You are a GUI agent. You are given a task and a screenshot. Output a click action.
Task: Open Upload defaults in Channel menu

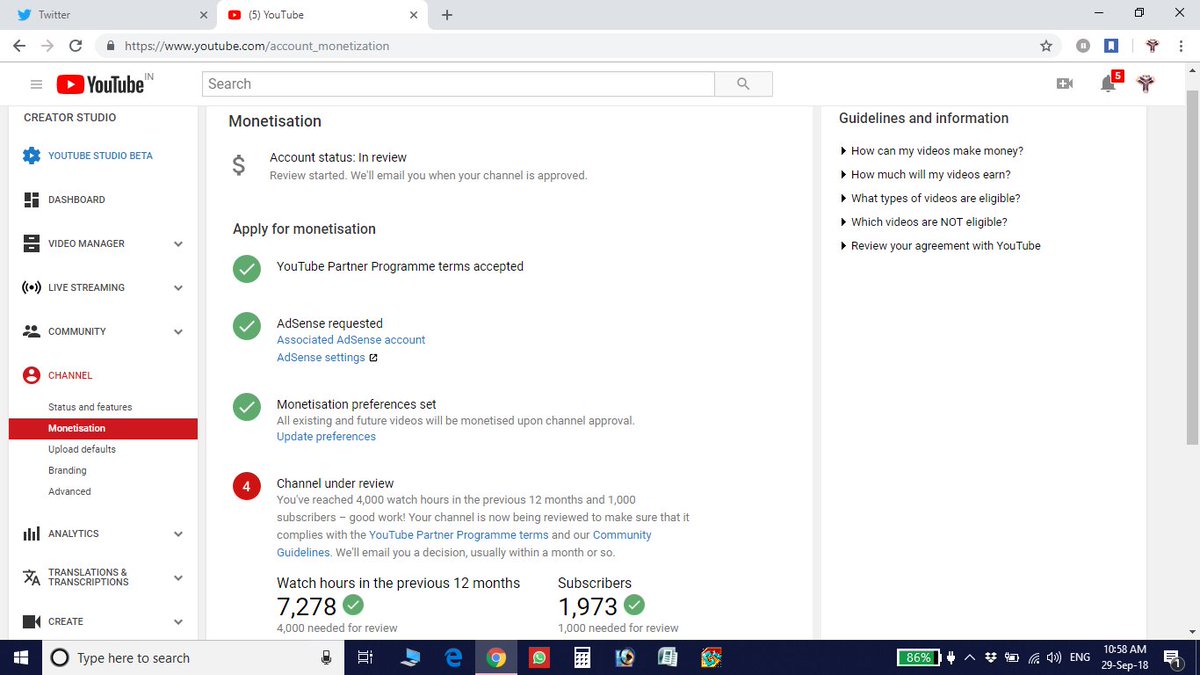(x=82, y=449)
